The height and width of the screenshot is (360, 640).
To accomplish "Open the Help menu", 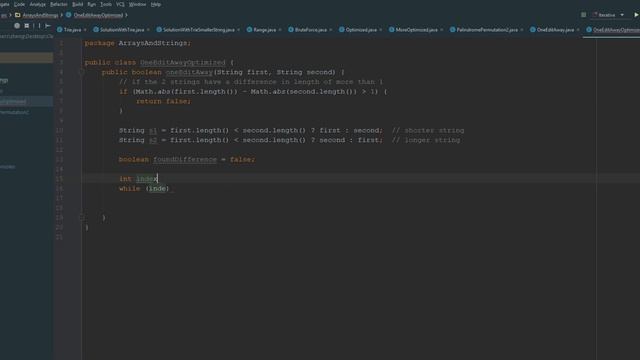I will pyautogui.click(x=156, y=4).
